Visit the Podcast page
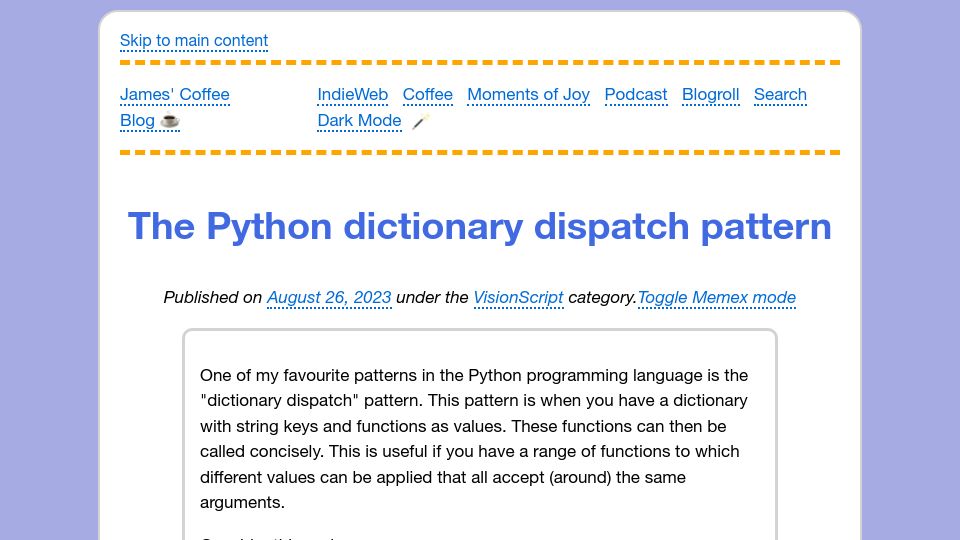The image size is (960, 540). (636, 94)
